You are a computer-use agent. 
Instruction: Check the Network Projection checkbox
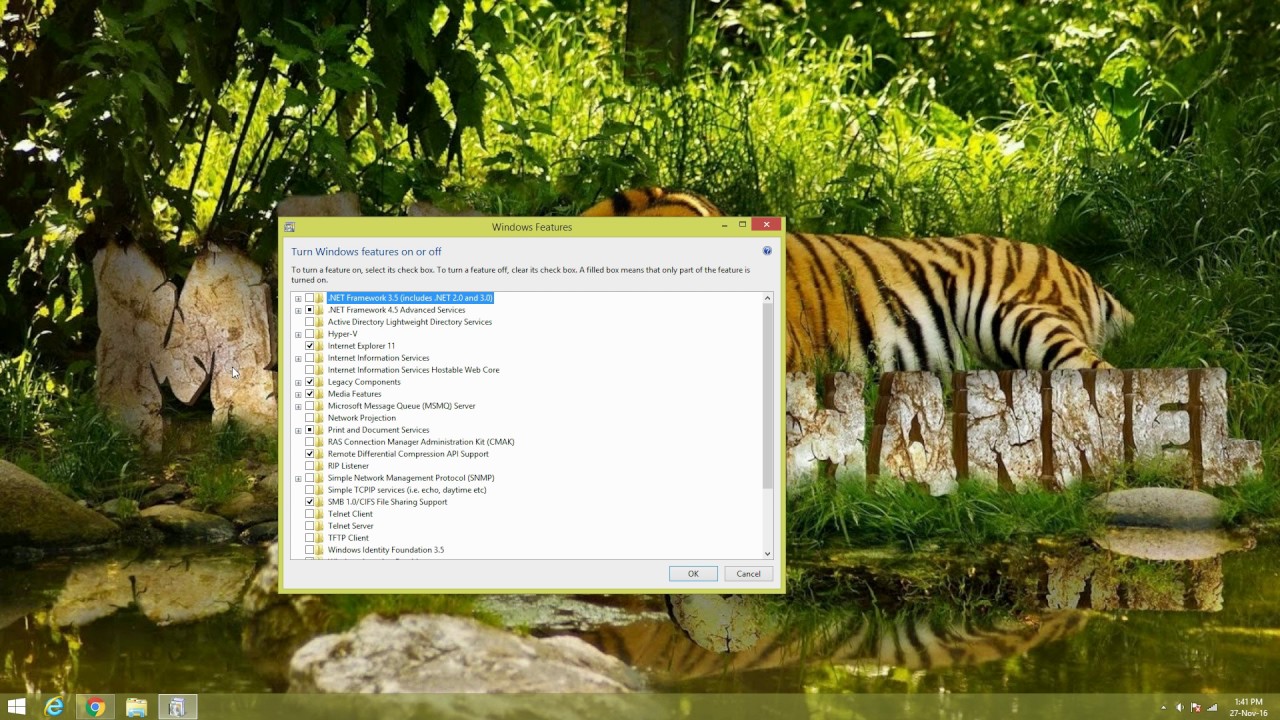pyautogui.click(x=309, y=418)
